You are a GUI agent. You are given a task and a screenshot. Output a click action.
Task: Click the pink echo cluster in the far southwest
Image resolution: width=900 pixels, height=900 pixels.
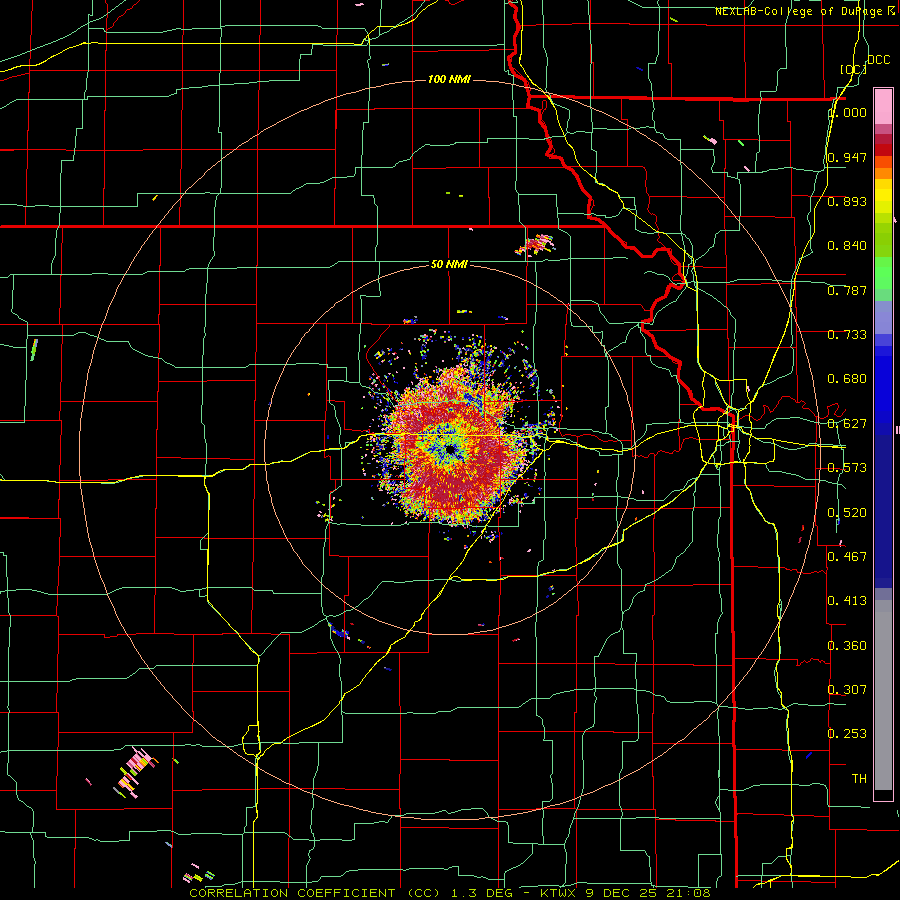[135, 773]
